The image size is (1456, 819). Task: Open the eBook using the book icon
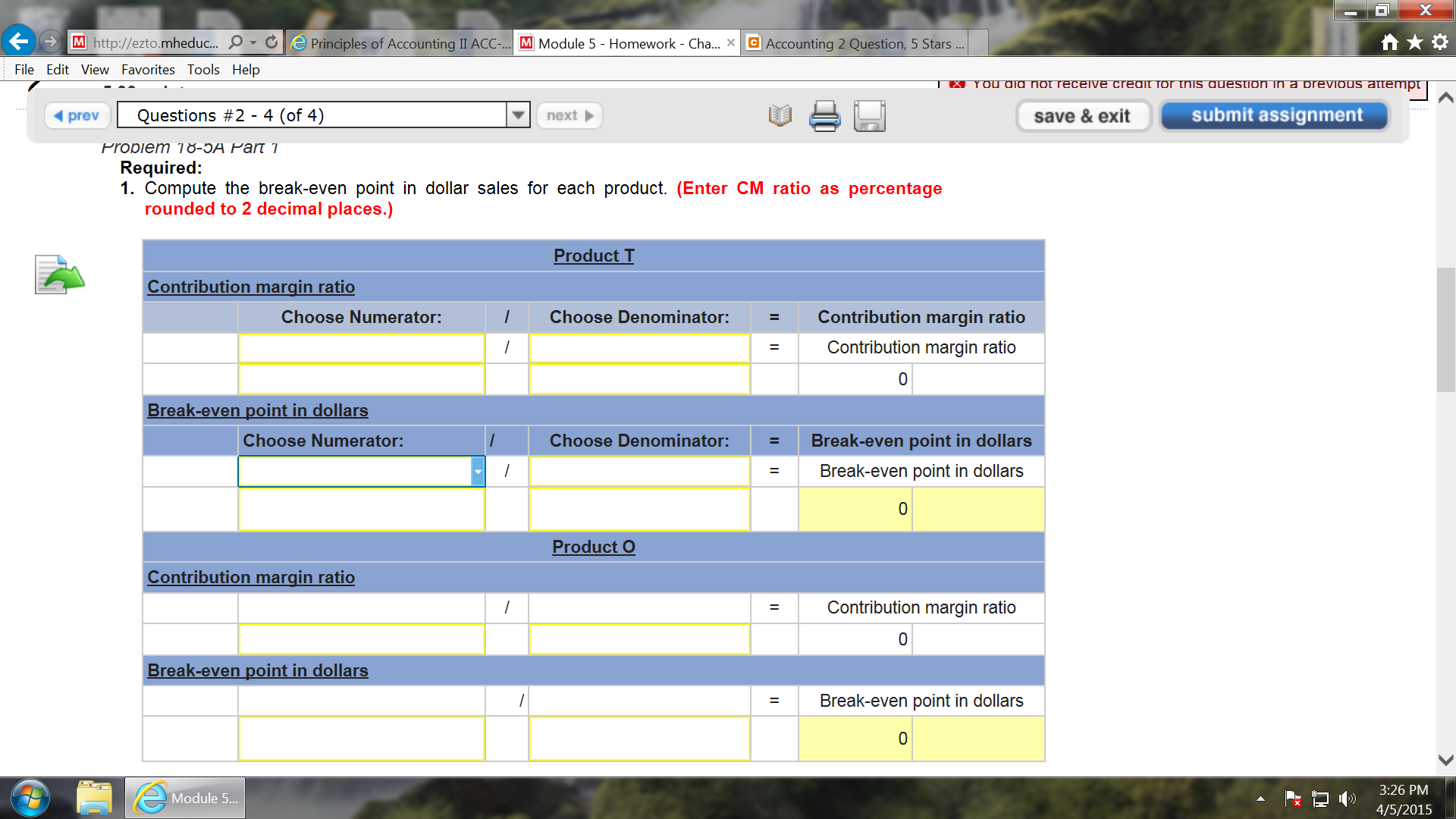click(x=778, y=115)
